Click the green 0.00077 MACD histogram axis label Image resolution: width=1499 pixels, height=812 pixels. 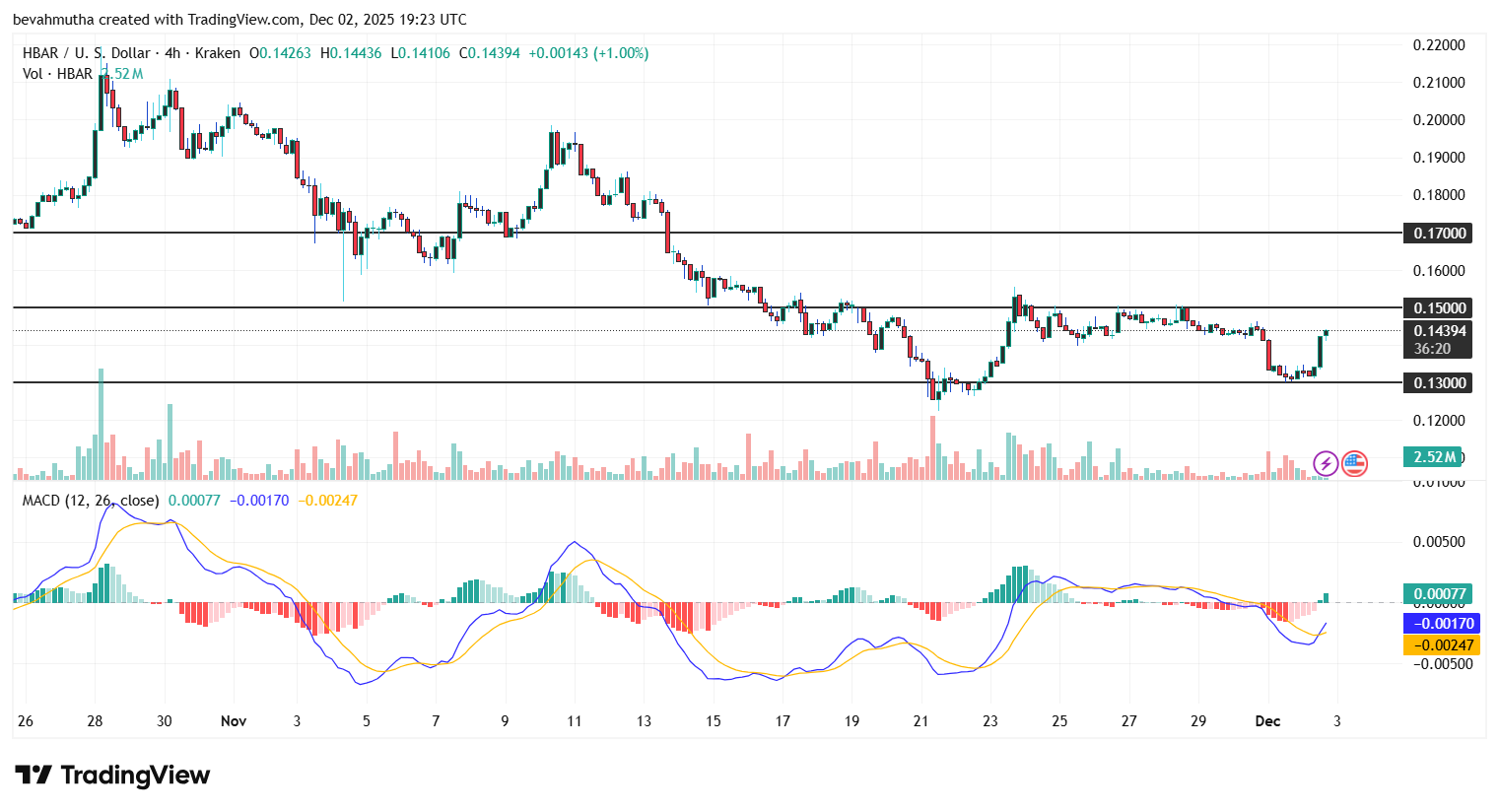1440,594
